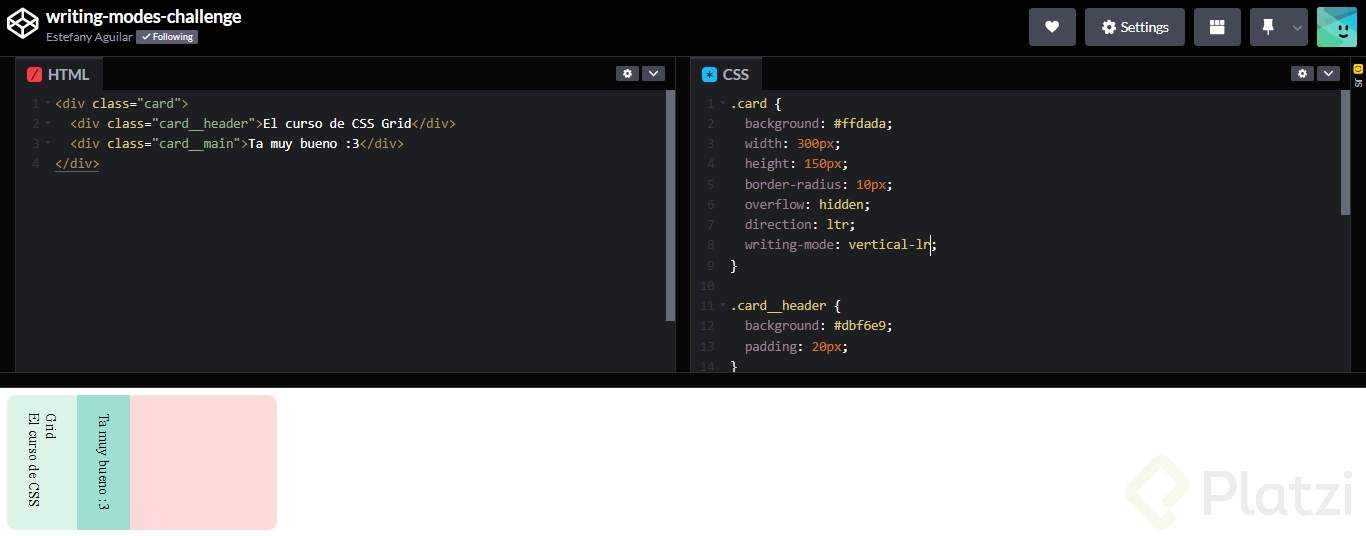Select the HTML editor tab
This screenshot has width=1366, height=536.
(x=59, y=74)
